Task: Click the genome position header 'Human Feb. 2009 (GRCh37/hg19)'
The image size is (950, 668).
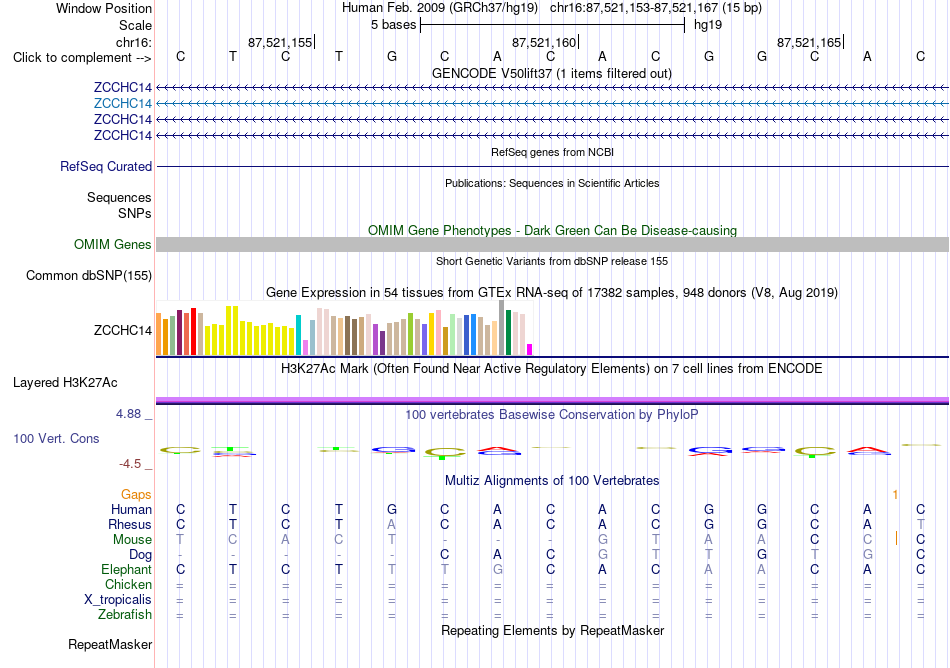Action: tap(439, 8)
